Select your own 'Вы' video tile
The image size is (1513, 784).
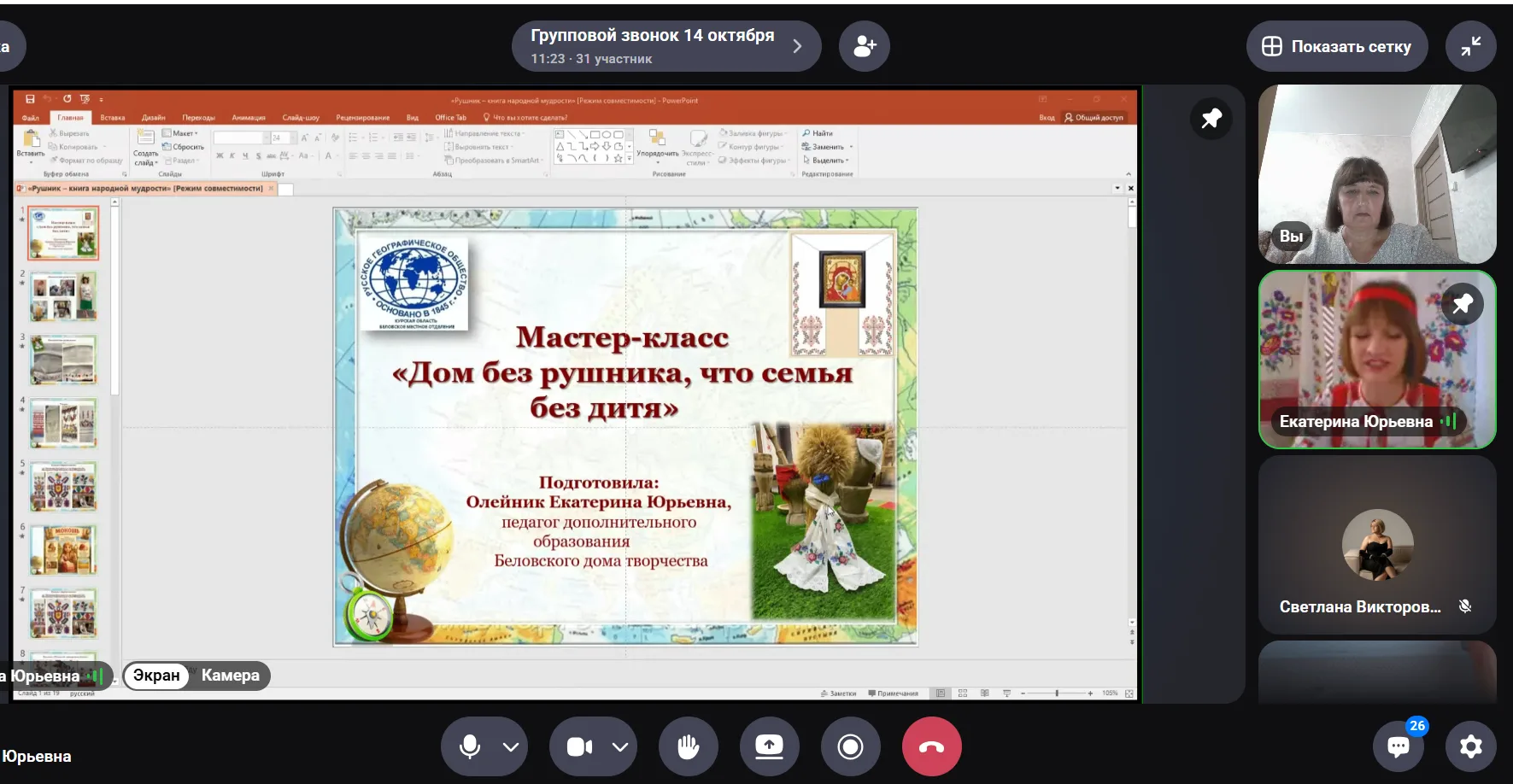click(x=1377, y=174)
